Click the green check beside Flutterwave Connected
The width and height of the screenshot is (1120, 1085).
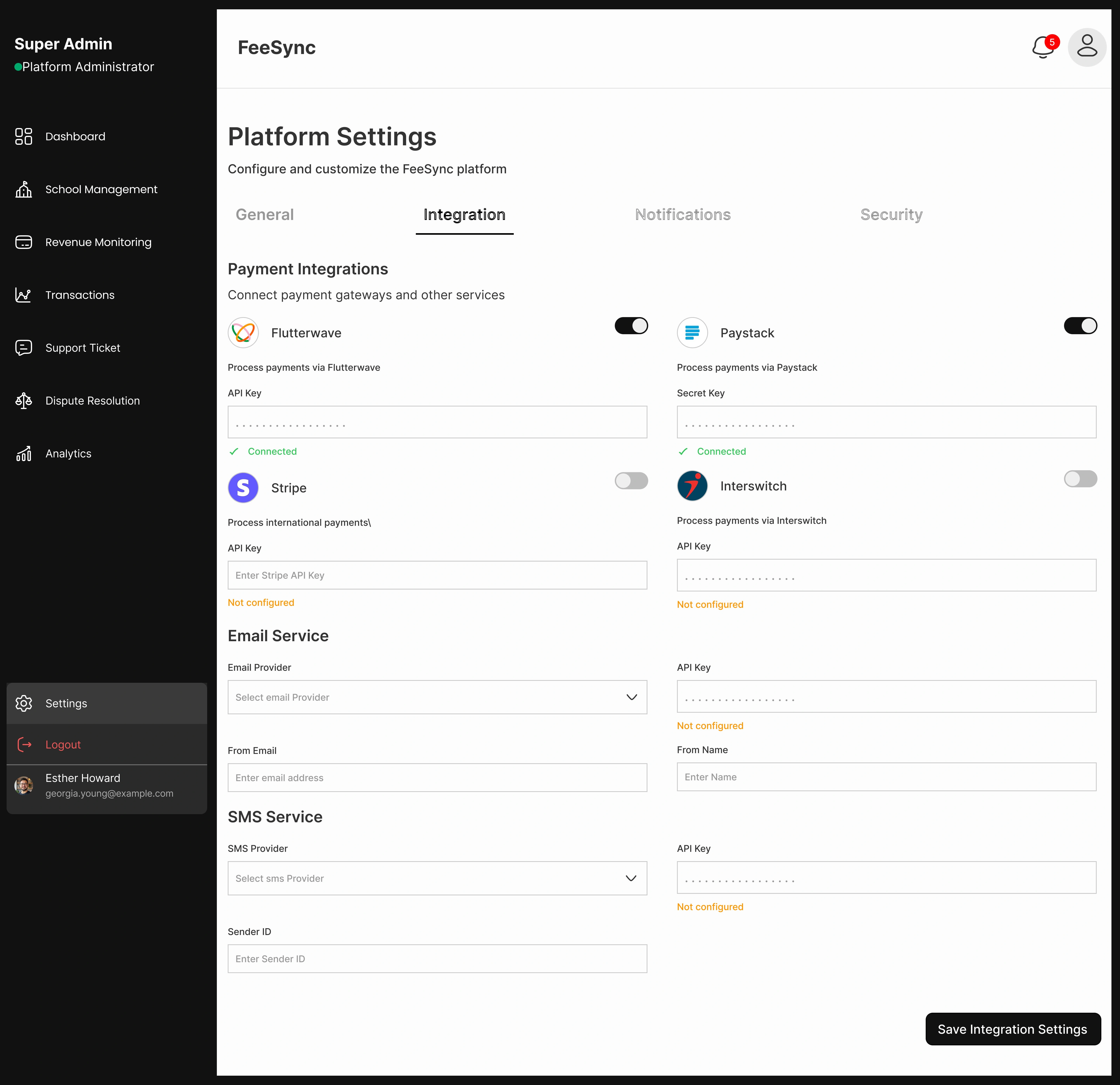[234, 451]
